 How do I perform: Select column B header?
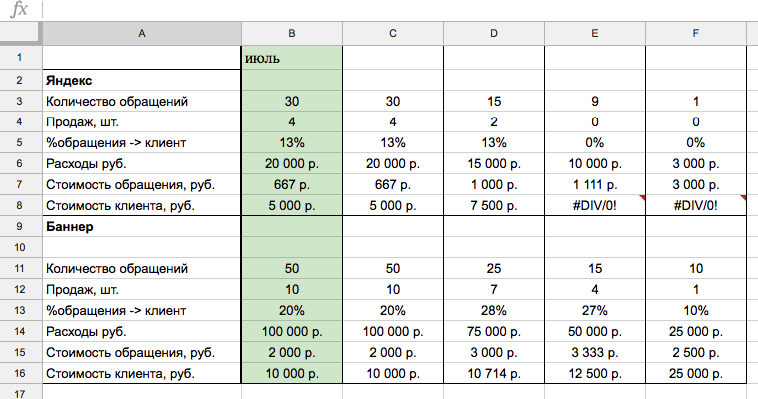[292, 33]
